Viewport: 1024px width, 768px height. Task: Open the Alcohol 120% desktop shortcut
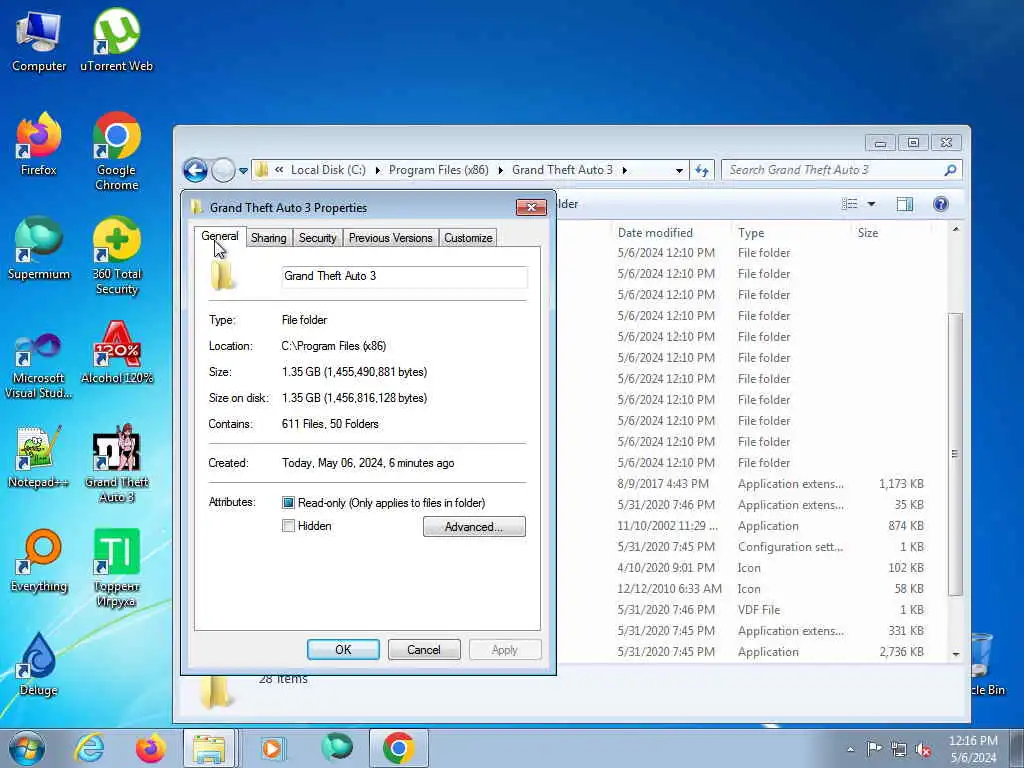(116, 353)
